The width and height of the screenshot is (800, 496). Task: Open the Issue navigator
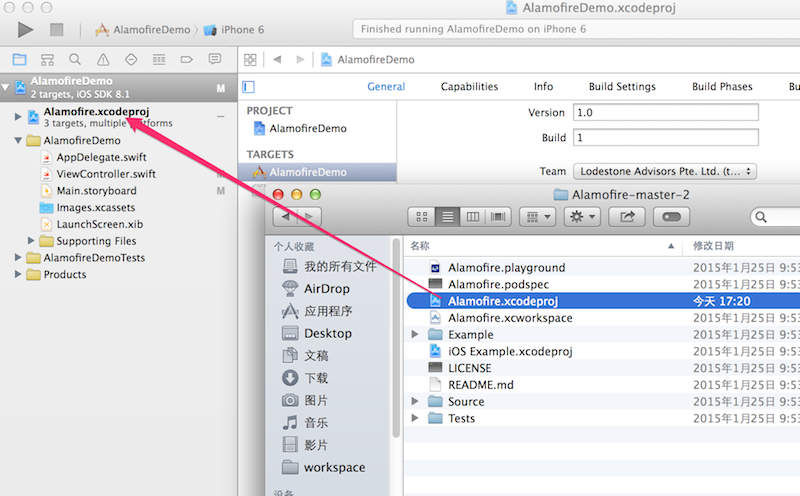click(103, 60)
